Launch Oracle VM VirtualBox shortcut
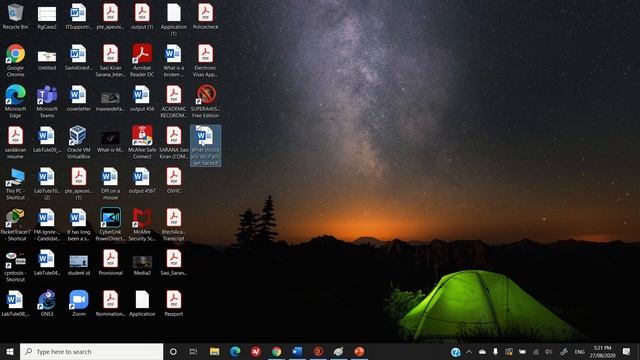640x360 pixels. click(78, 142)
